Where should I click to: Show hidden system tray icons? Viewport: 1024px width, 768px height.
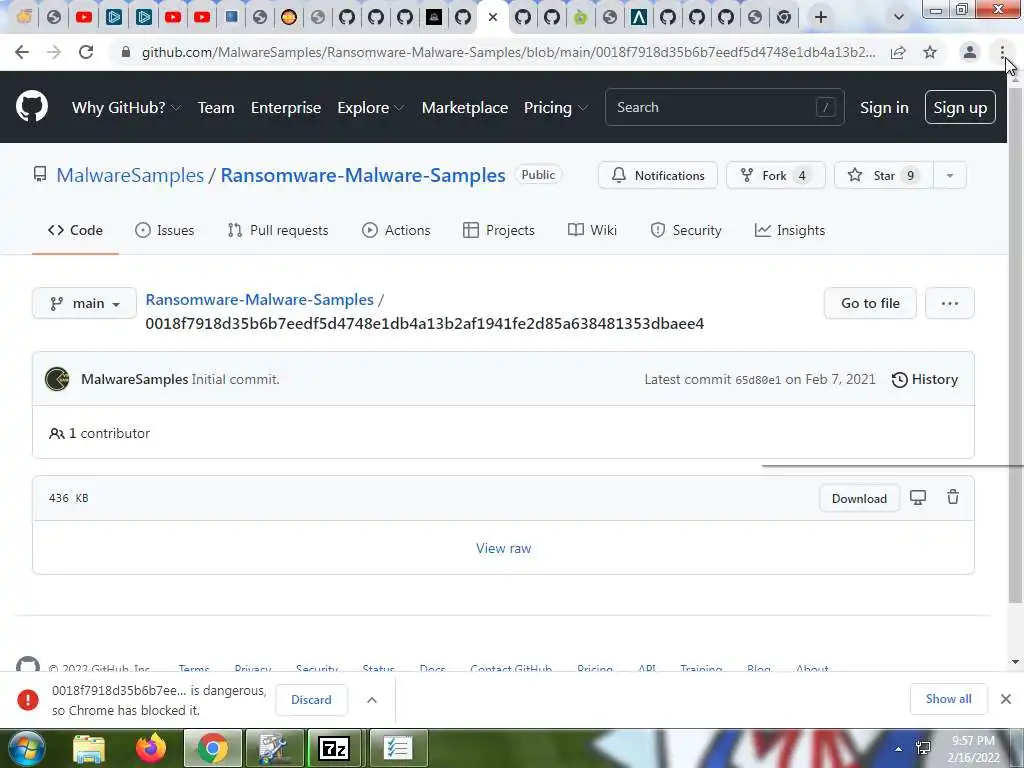[x=899, y=749]
